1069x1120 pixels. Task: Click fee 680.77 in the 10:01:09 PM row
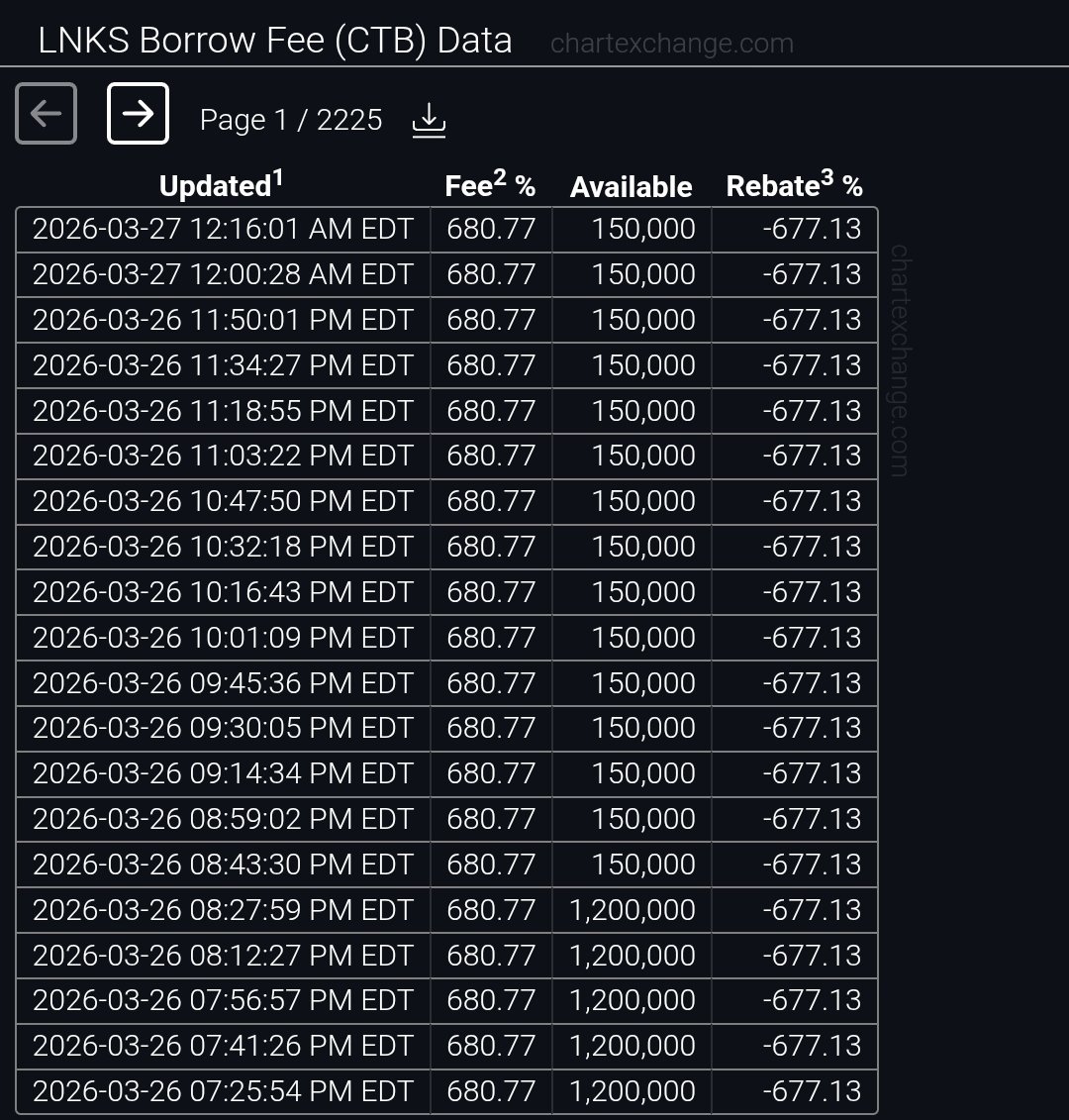(491, 637)
